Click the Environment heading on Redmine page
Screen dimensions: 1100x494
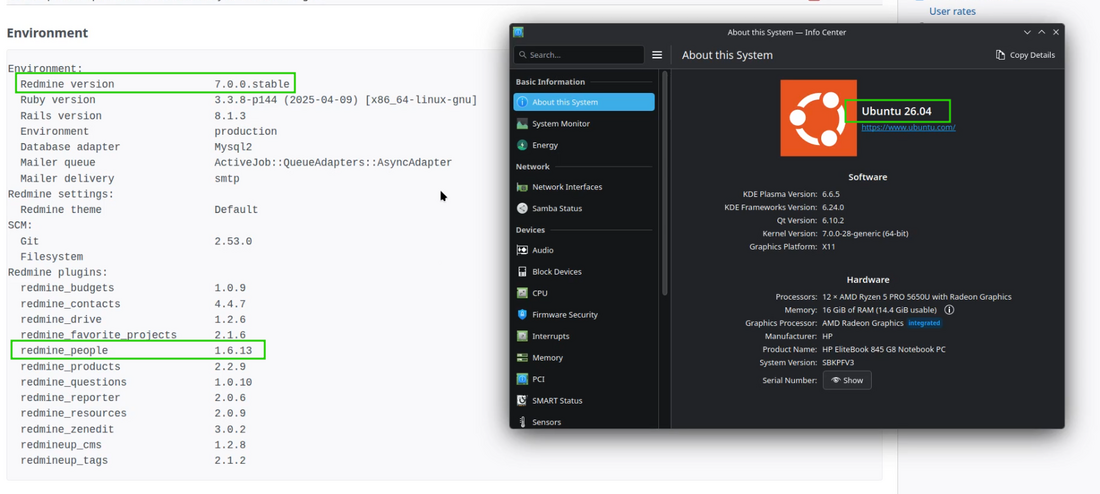pyautogui.click(x=48, y=33)
